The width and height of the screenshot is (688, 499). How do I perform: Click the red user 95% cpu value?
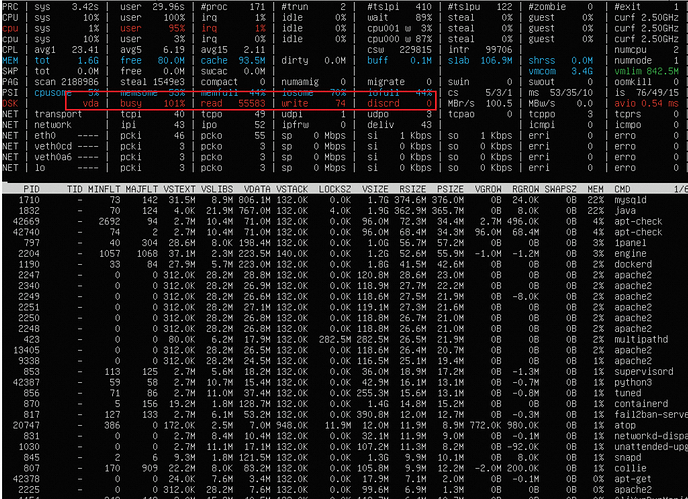tap(153, 28)
